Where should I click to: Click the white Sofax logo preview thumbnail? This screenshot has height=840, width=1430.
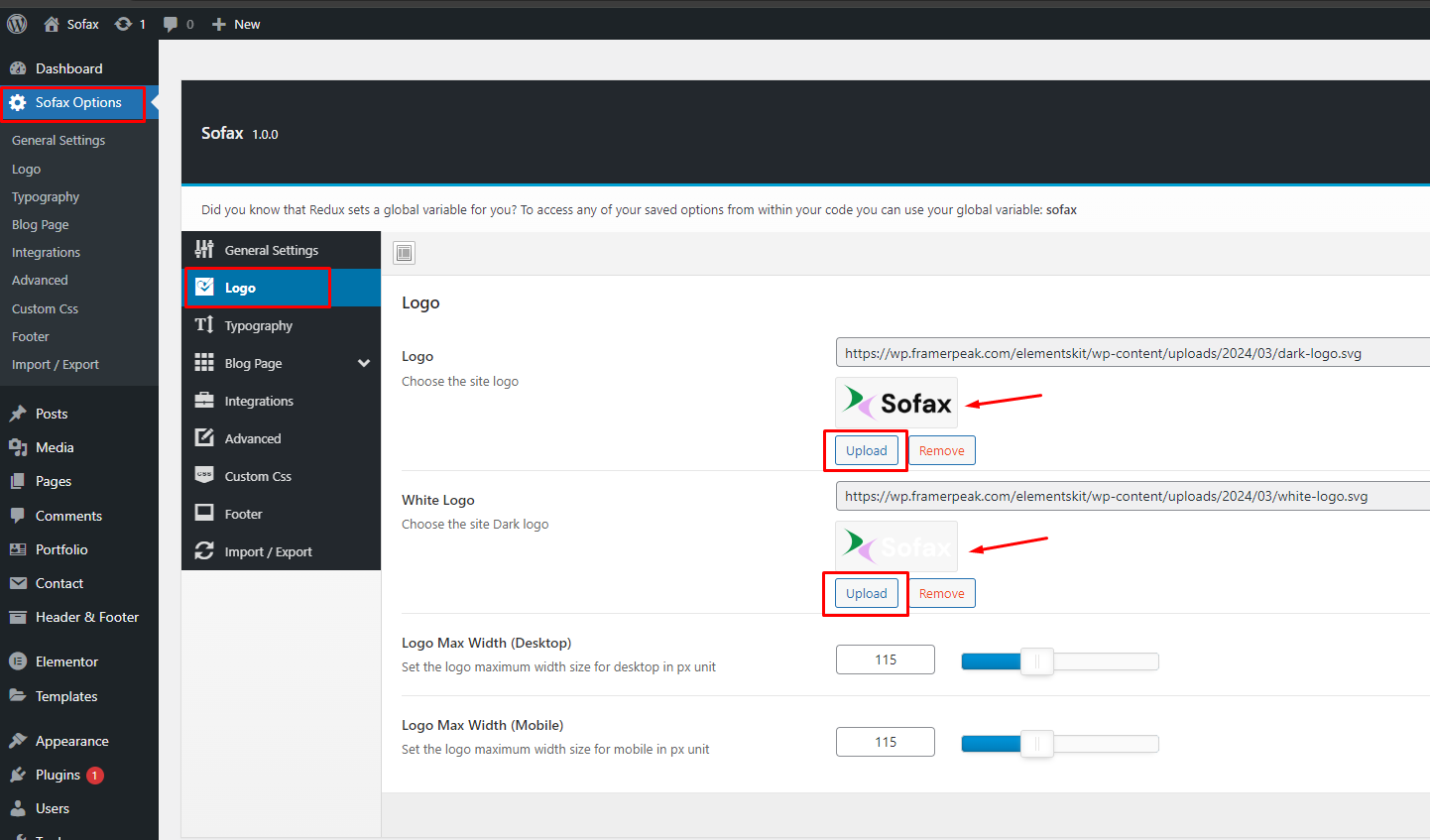[x=896, y=546]
